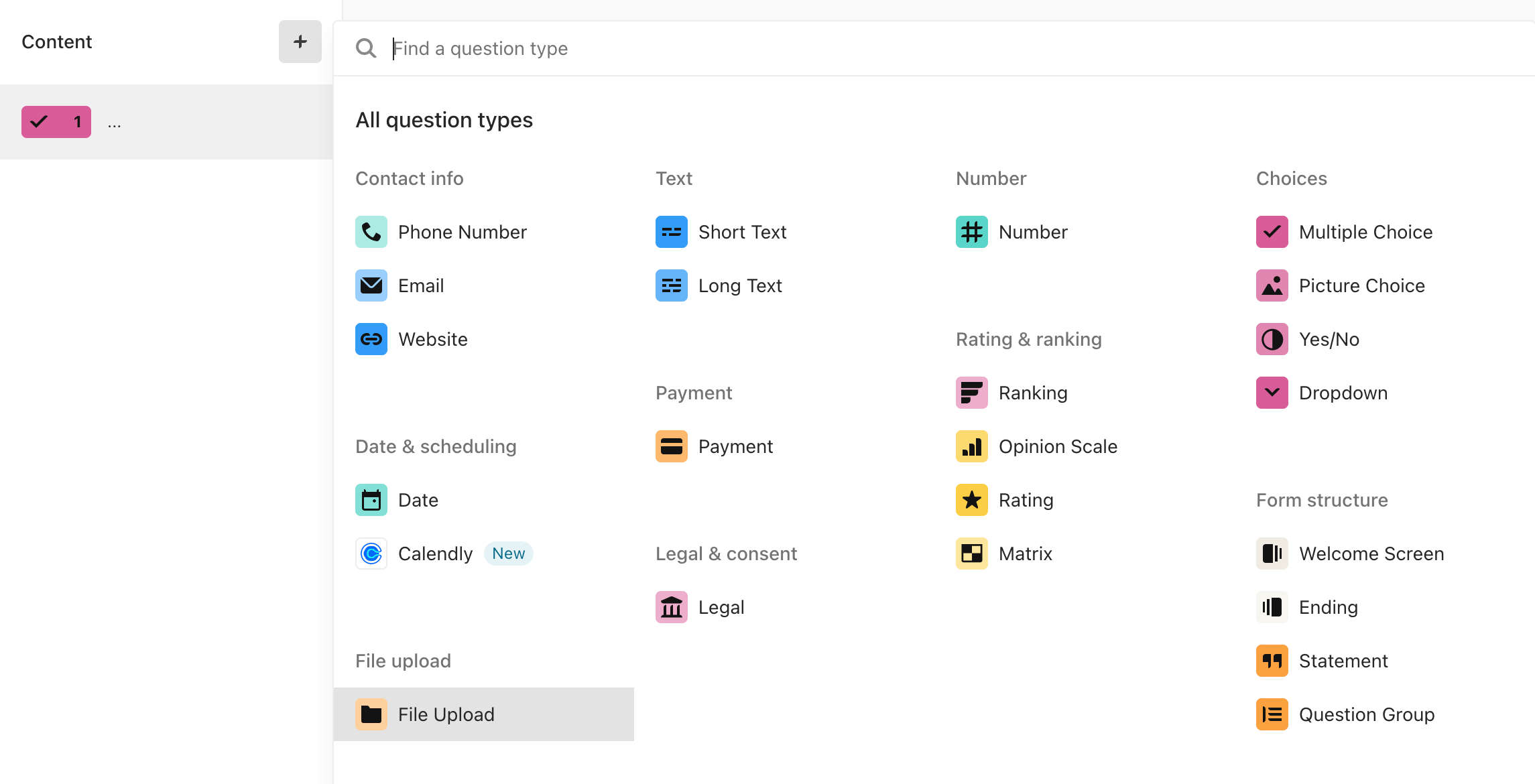
Task: Click the plus button next to Content
Action: (300, 42)
